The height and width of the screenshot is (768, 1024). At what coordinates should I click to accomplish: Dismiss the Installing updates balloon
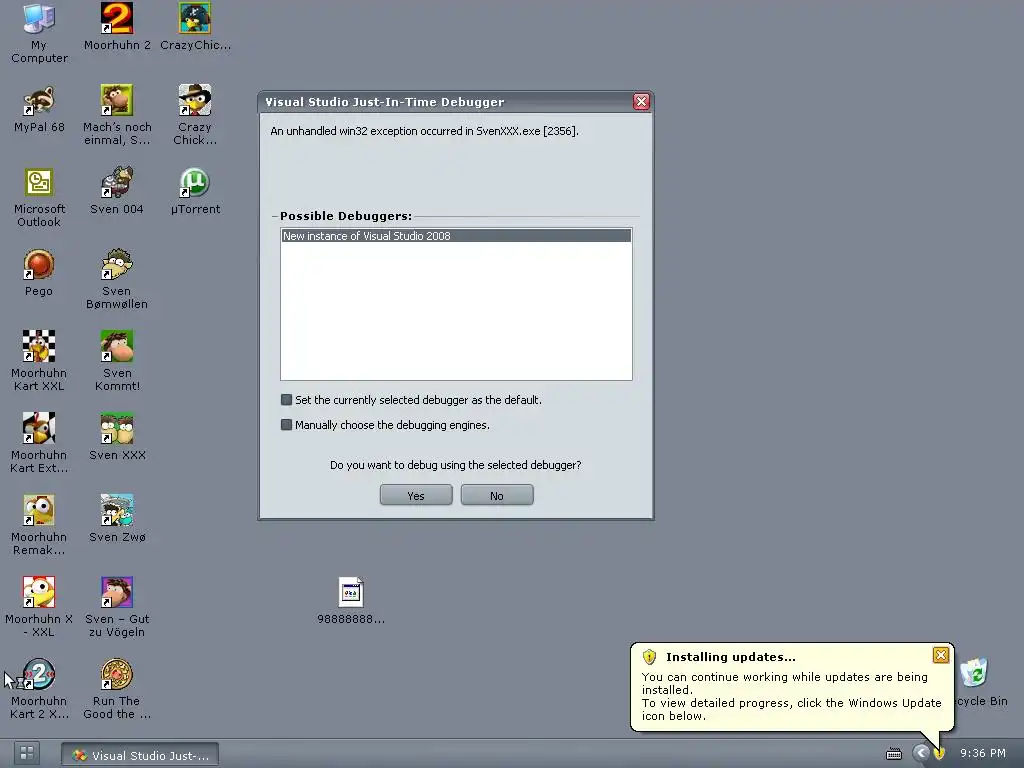click(940, 655)
